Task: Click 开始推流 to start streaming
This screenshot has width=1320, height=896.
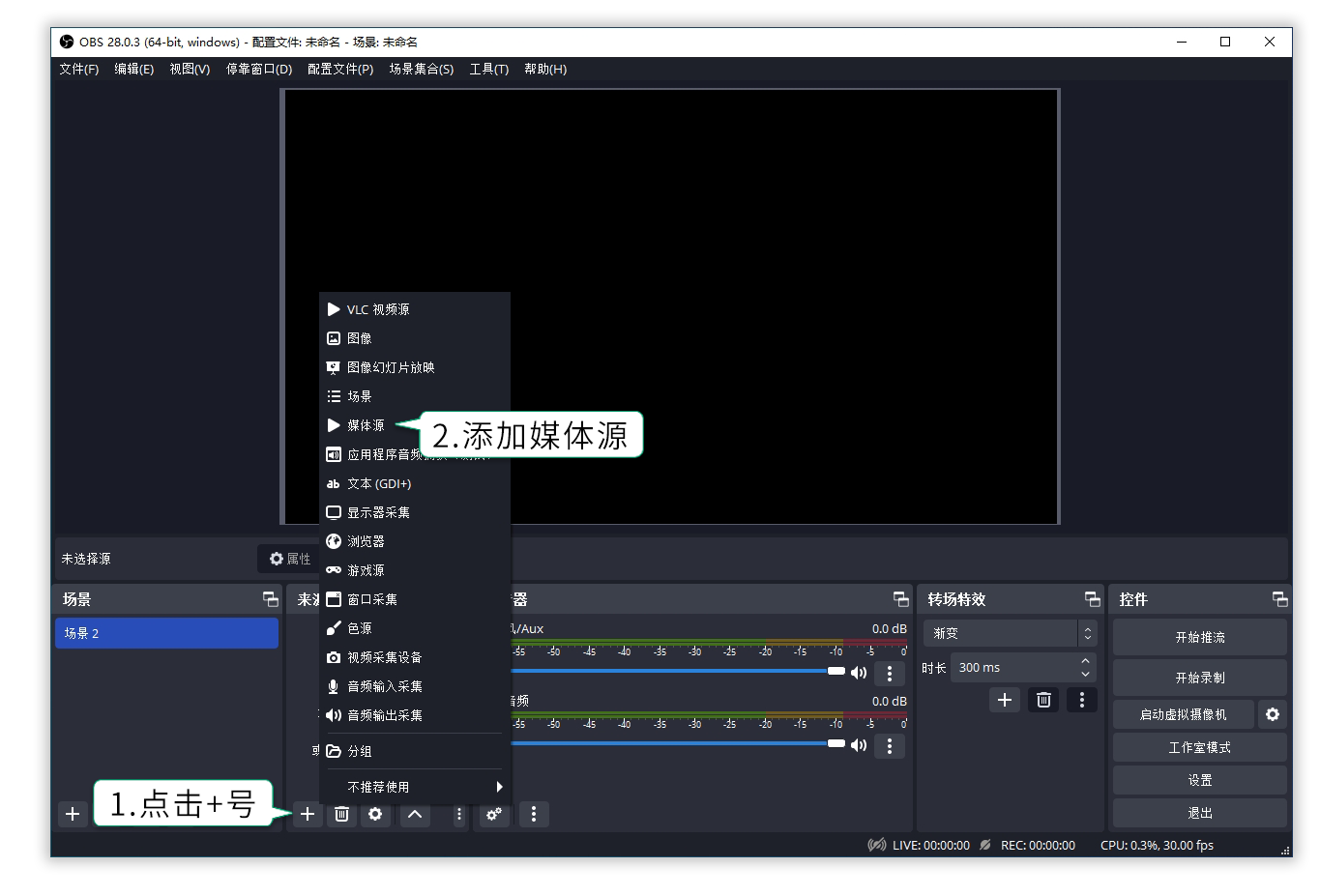Action: 1200,637
